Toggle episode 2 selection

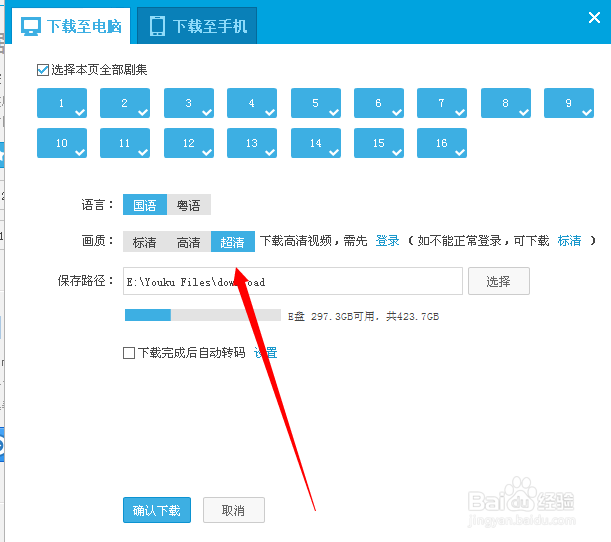click(x=125, y=103)
